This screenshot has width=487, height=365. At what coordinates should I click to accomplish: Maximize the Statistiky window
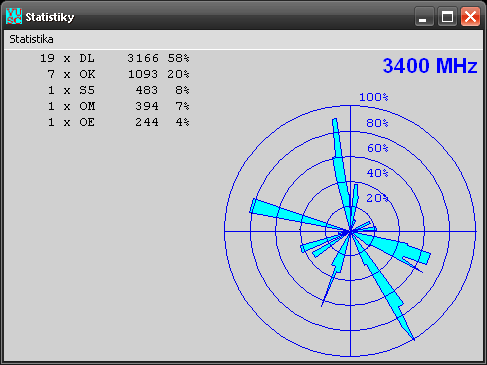click(x=447, y=16)
